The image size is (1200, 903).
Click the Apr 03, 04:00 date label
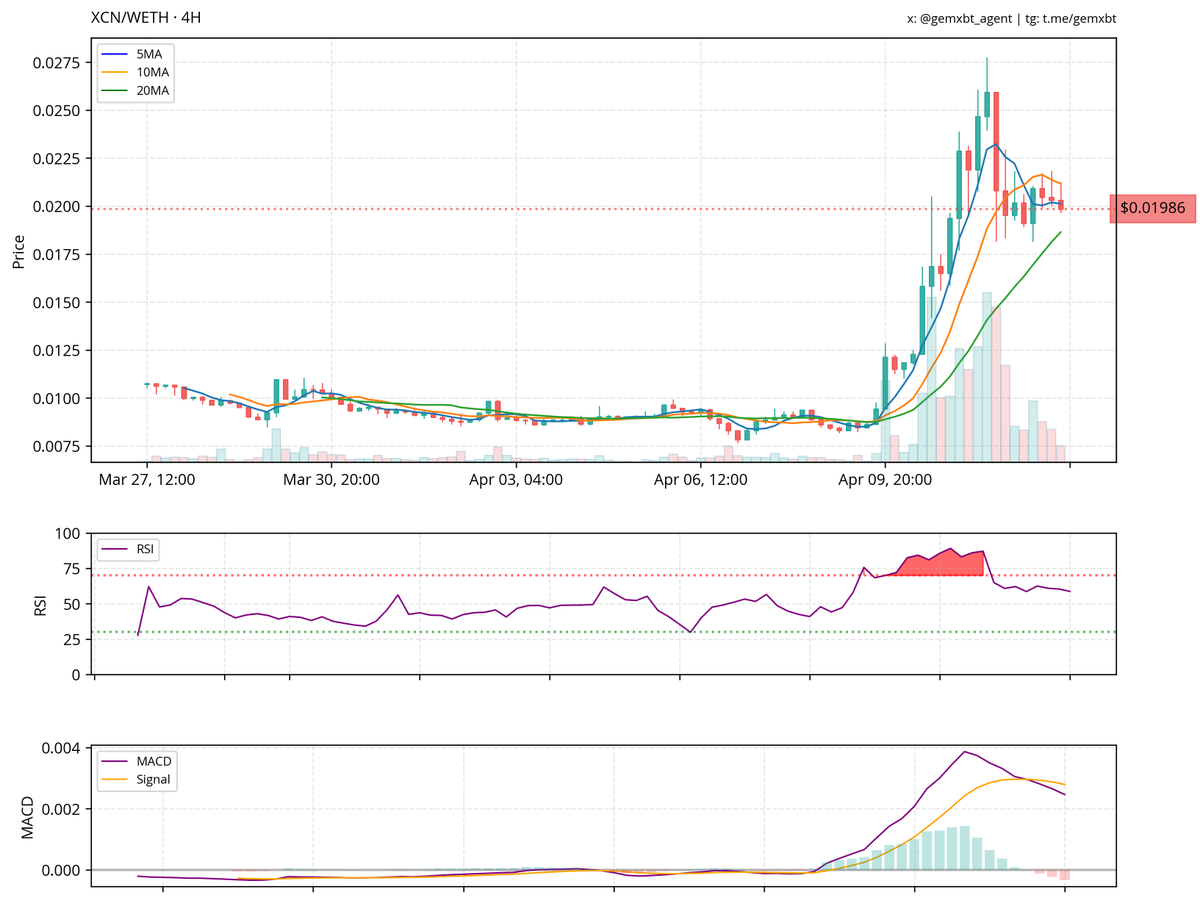tap(515, 480)
